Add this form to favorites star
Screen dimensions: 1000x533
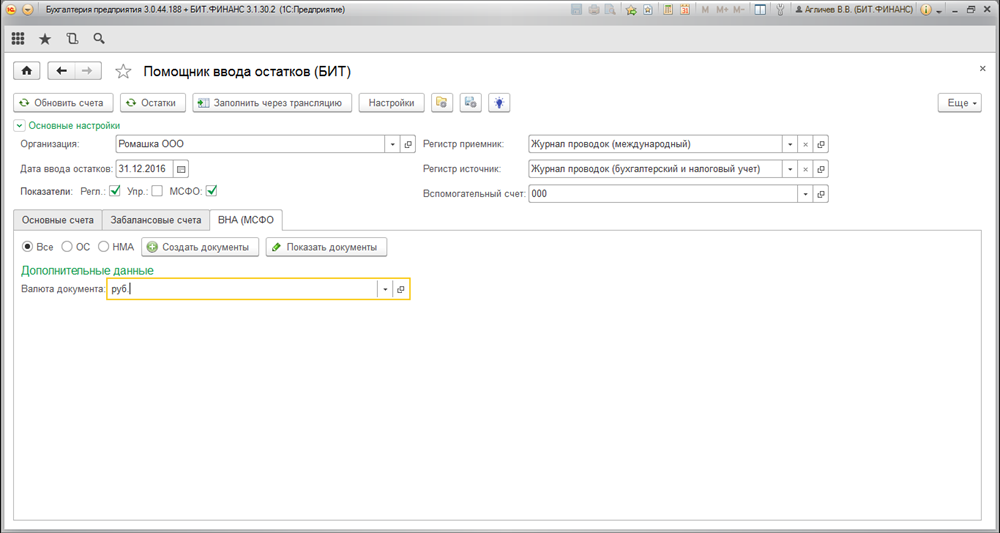[x=123, y=71]
